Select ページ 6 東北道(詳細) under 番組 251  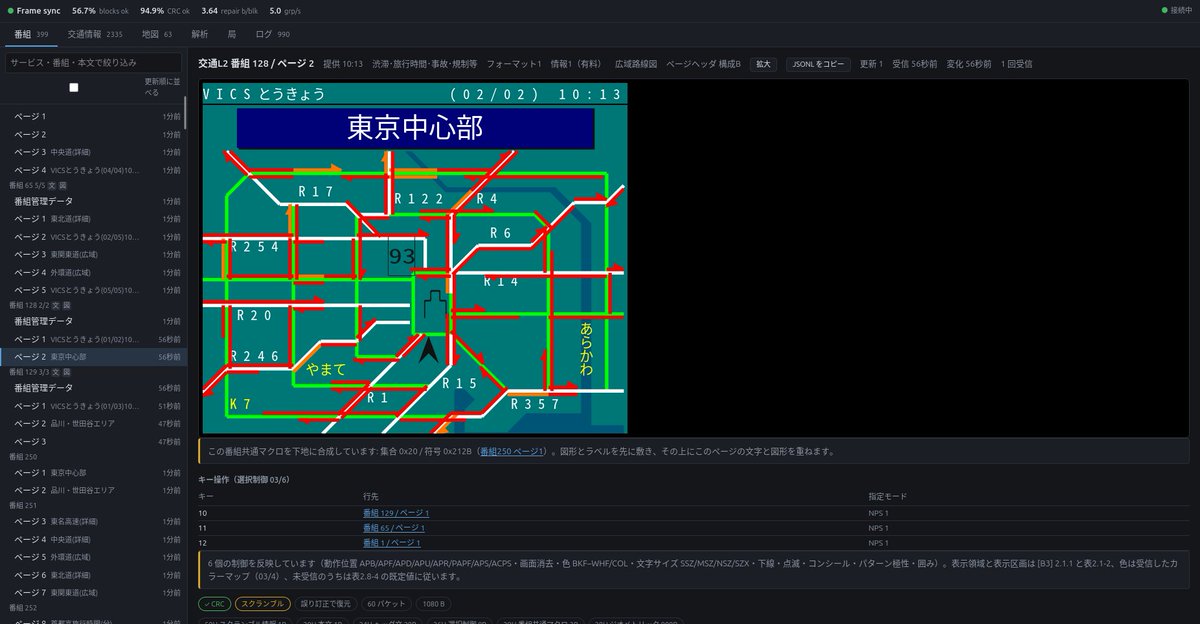[92, 574]
